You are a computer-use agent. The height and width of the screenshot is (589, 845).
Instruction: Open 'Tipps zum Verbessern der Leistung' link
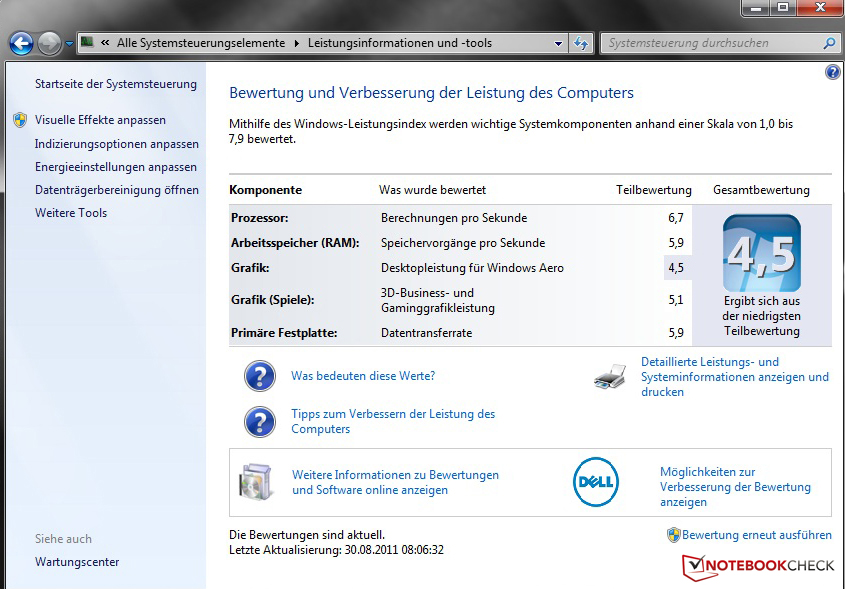tap(393, 421)
